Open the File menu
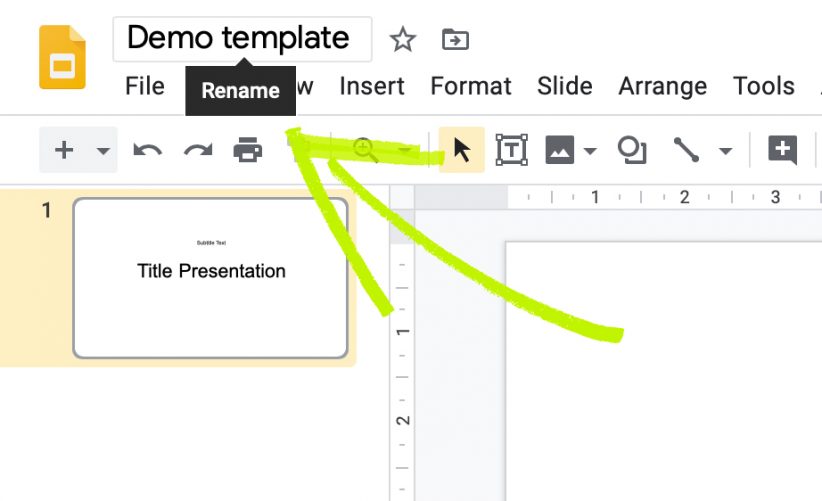822x501 pixels. 145,86
